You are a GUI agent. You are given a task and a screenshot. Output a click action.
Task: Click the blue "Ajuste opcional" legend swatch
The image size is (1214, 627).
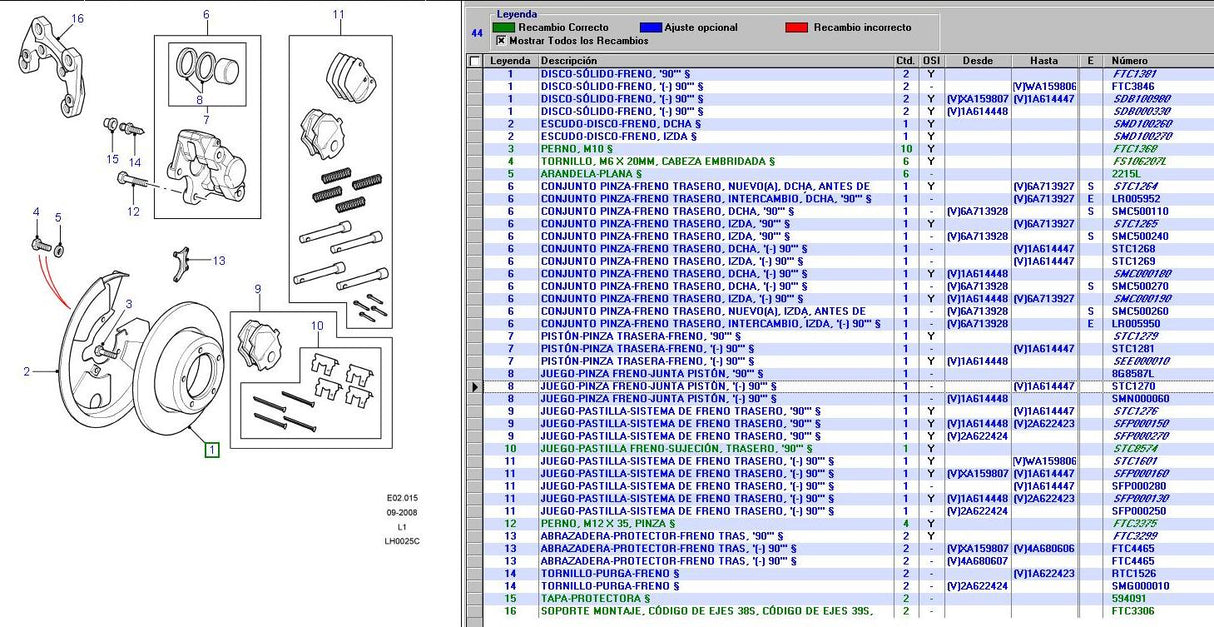coord(653,28)
